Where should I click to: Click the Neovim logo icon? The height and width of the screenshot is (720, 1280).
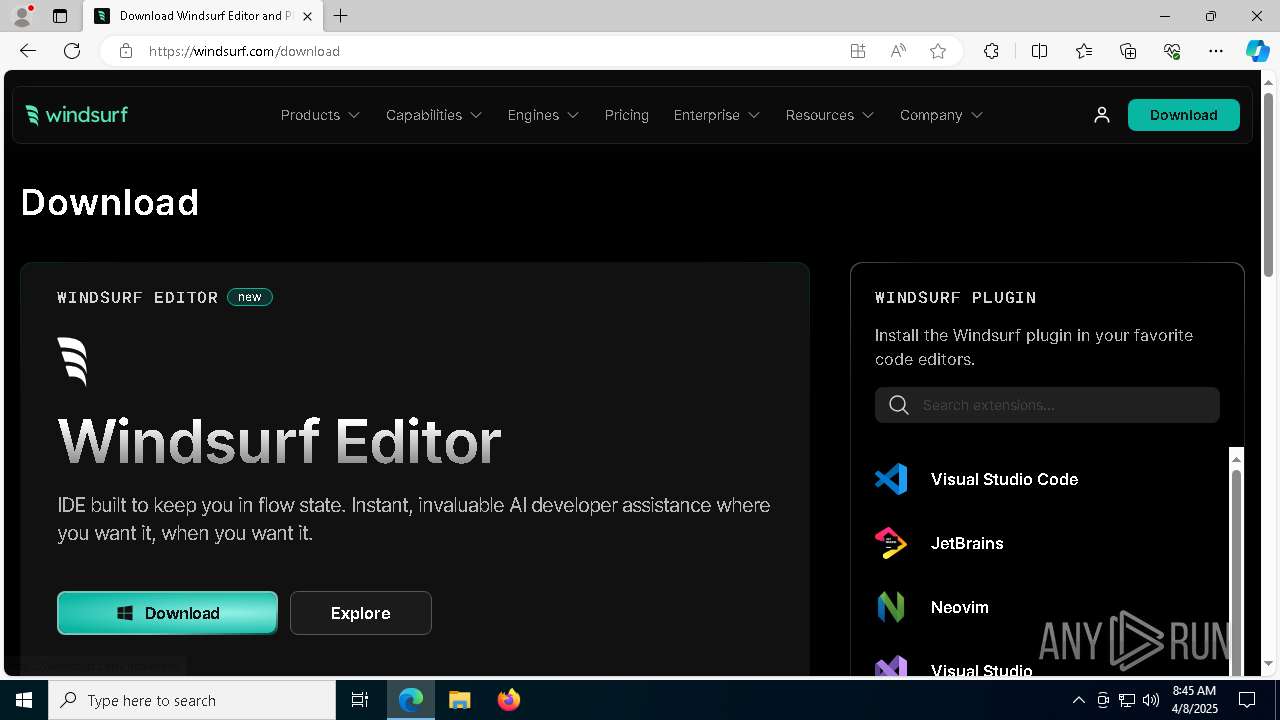coord(891,607)
